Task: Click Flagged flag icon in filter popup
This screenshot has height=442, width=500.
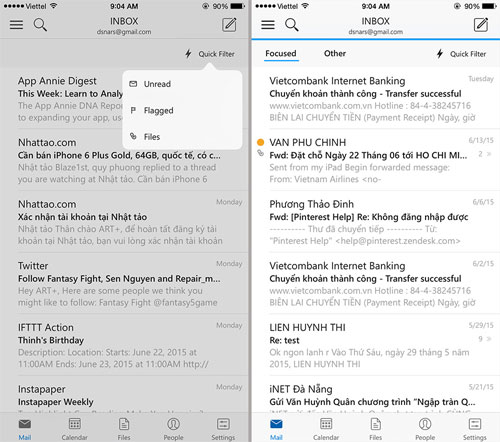Action: pyautogui.click(x=133, y=110)
